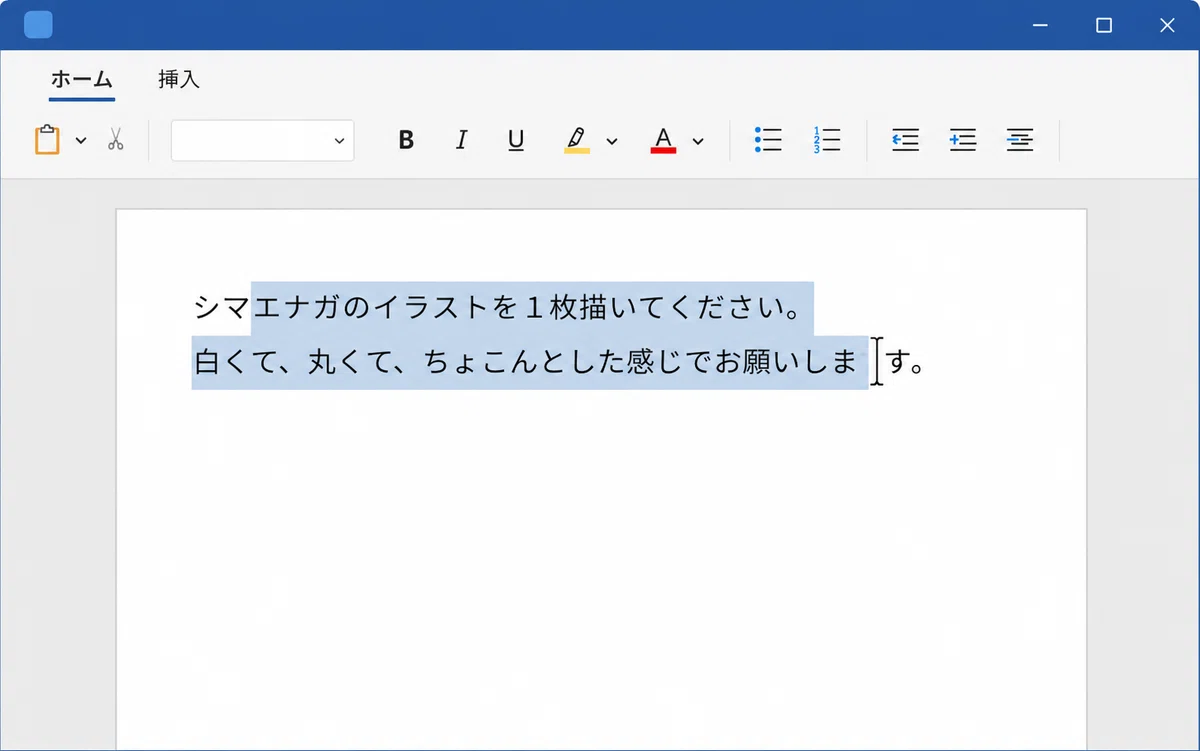1200x751 pixels.
Task: Switch to the ホーム tab
Action: coord(82,80)
